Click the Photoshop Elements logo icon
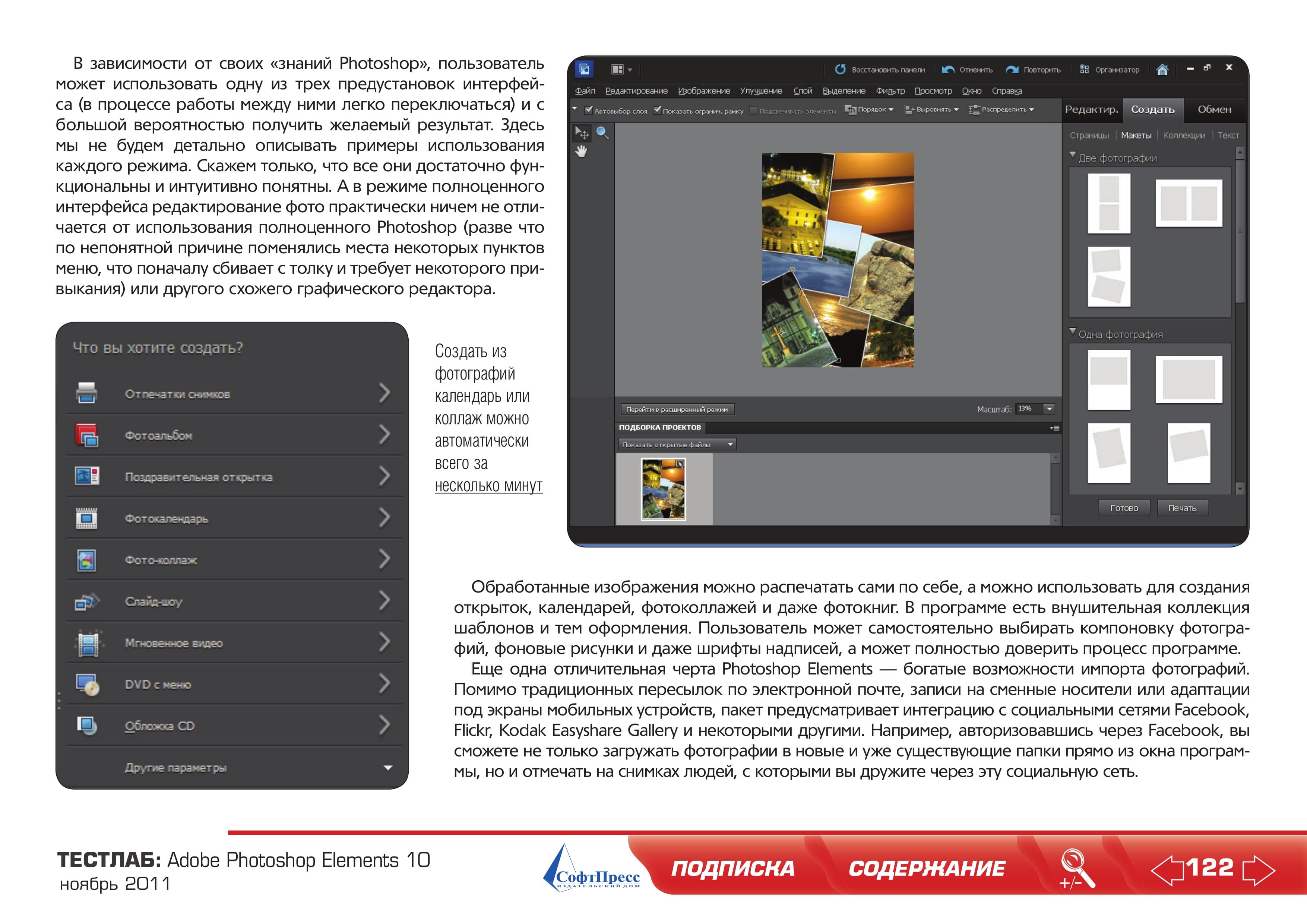Screen dimensions: 1307x924 (x=584, y=69)
